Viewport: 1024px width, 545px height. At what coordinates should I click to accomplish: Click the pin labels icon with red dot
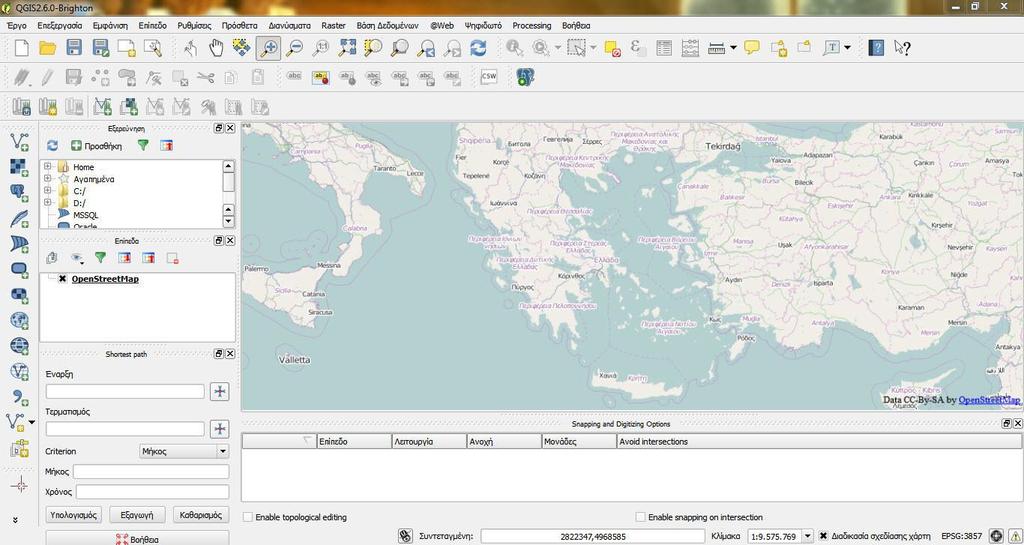point(321,78)
